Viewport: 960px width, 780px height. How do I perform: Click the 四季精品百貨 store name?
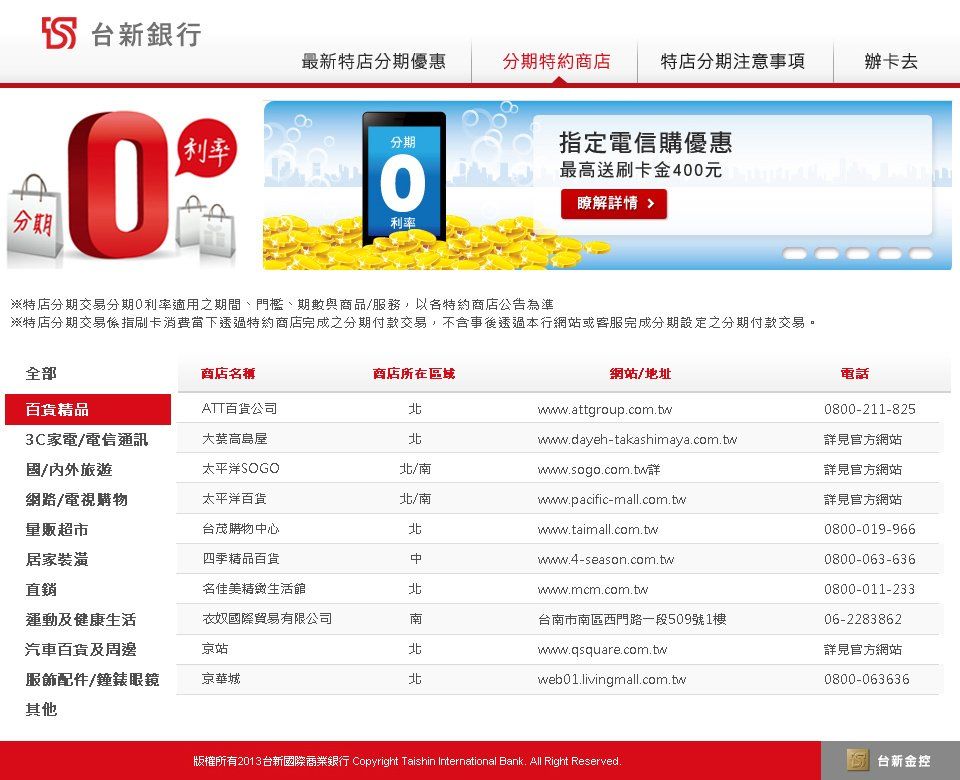point(241,558)
